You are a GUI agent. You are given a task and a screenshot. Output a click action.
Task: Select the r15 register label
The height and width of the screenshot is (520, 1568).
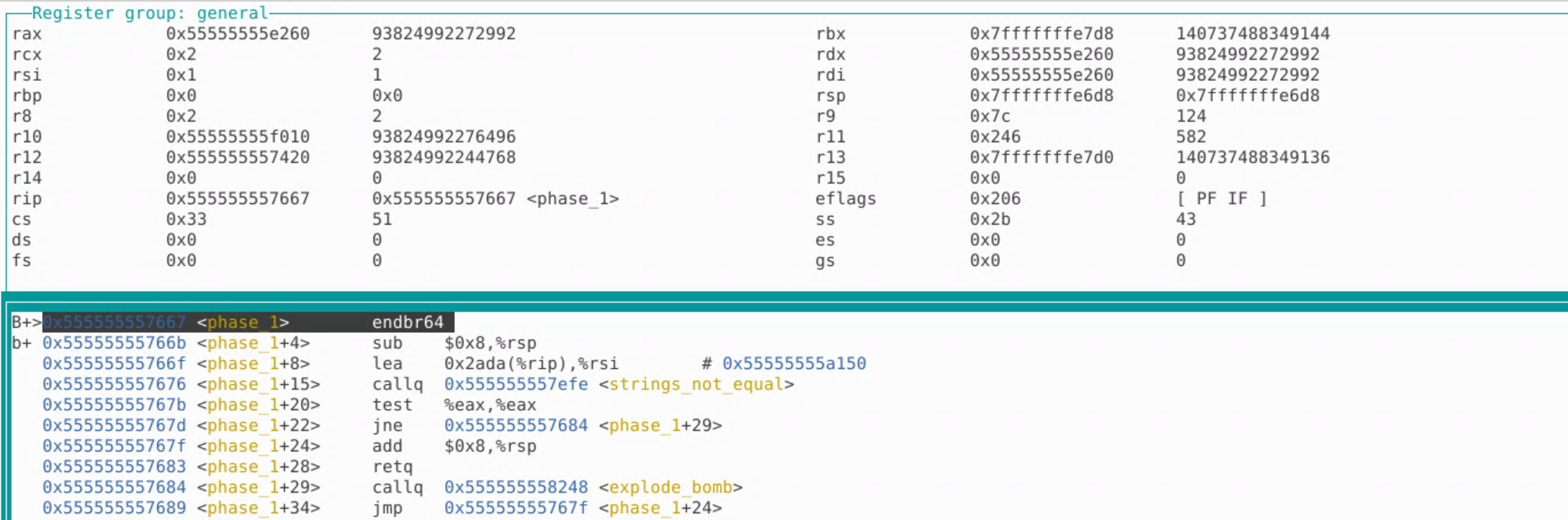point(831,178)
